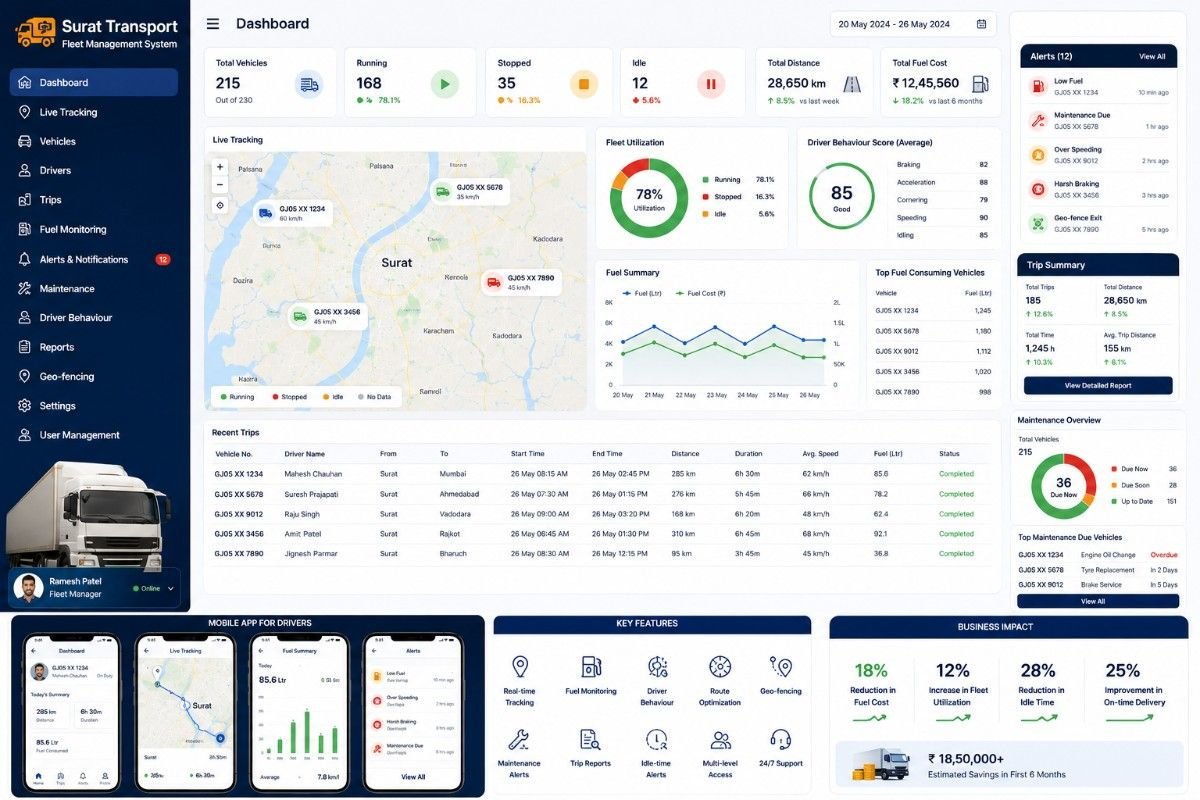Click Stopped legend swatch in Fleet Utilization

pos(705,197)
